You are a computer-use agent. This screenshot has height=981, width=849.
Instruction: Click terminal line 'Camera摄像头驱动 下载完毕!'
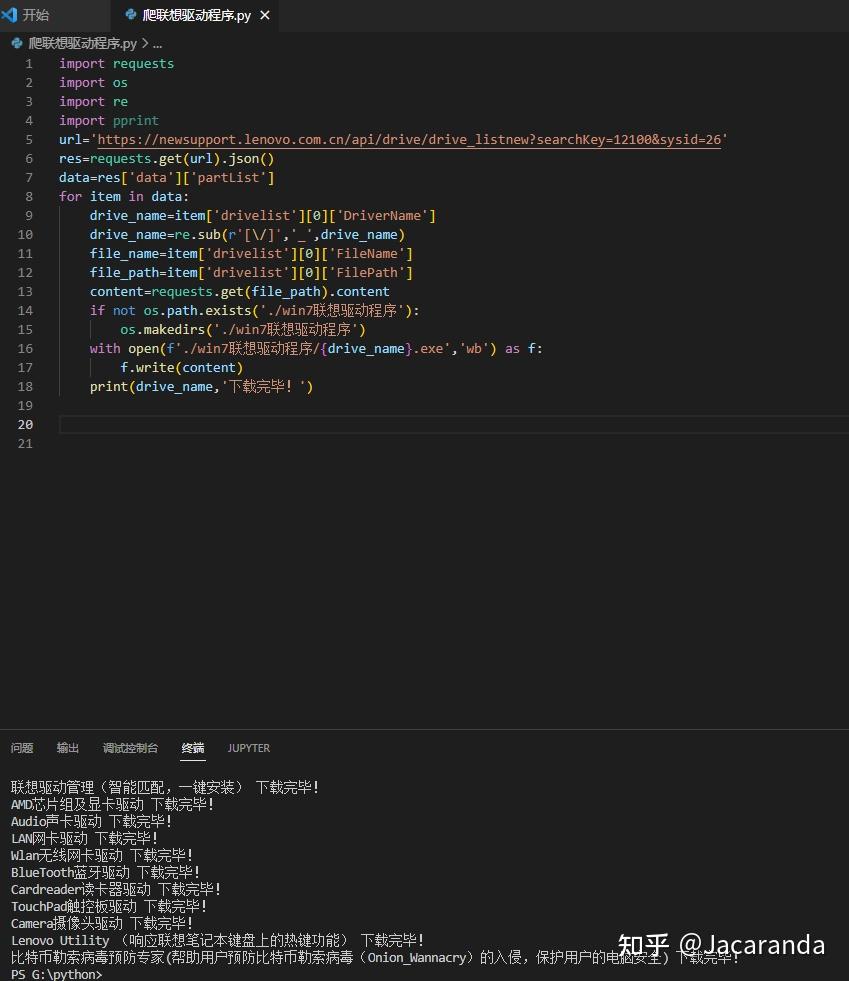(x=102, y=923)
